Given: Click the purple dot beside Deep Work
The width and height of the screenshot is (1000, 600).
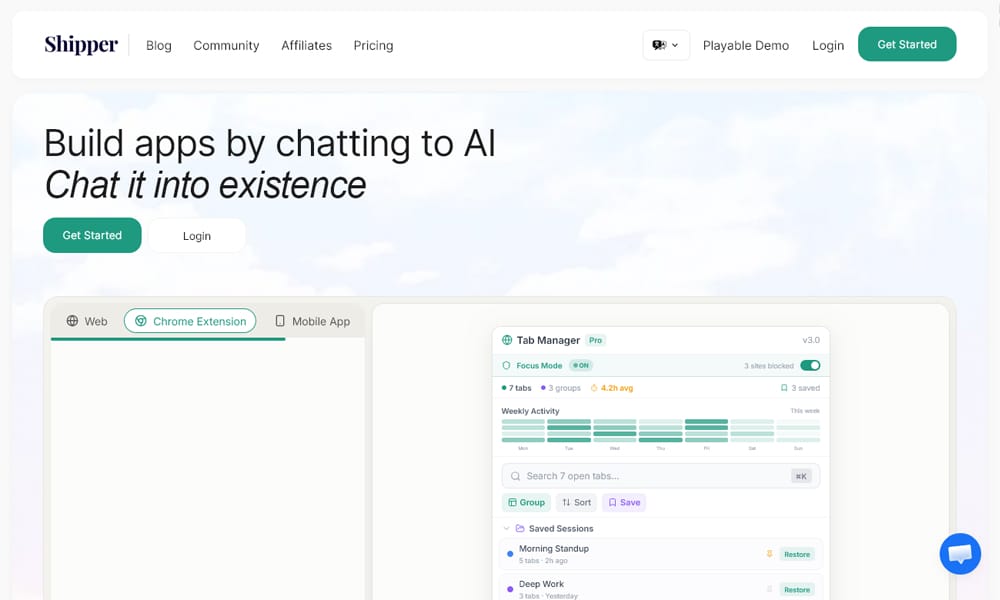Looking at the screenshot, I should (510, 589).
